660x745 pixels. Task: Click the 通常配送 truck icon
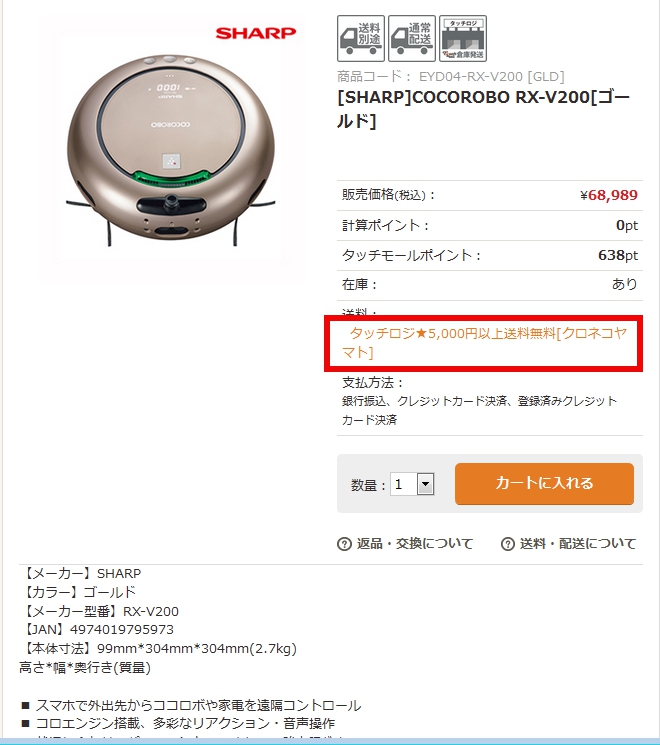(412, 38)
